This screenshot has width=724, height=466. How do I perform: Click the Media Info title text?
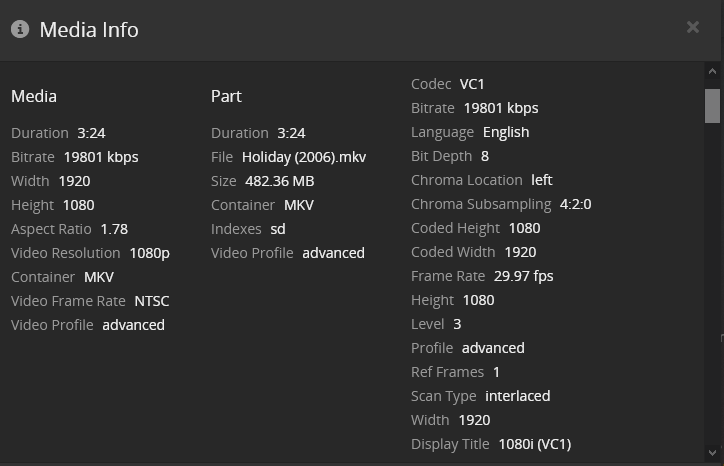pyautogui.click(x=89, y=30)
